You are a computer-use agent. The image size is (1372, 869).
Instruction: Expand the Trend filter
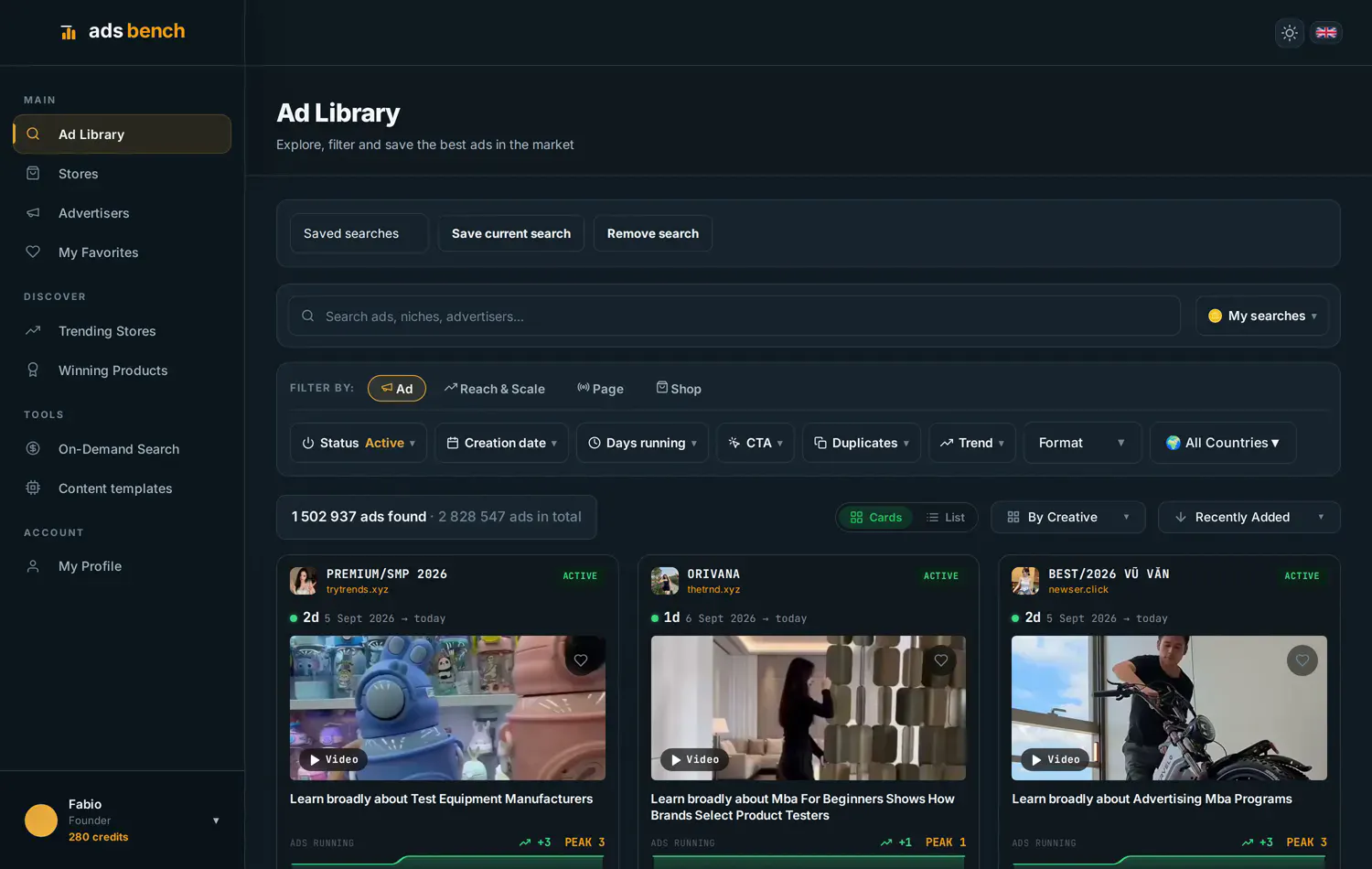[x=972, y=443]
